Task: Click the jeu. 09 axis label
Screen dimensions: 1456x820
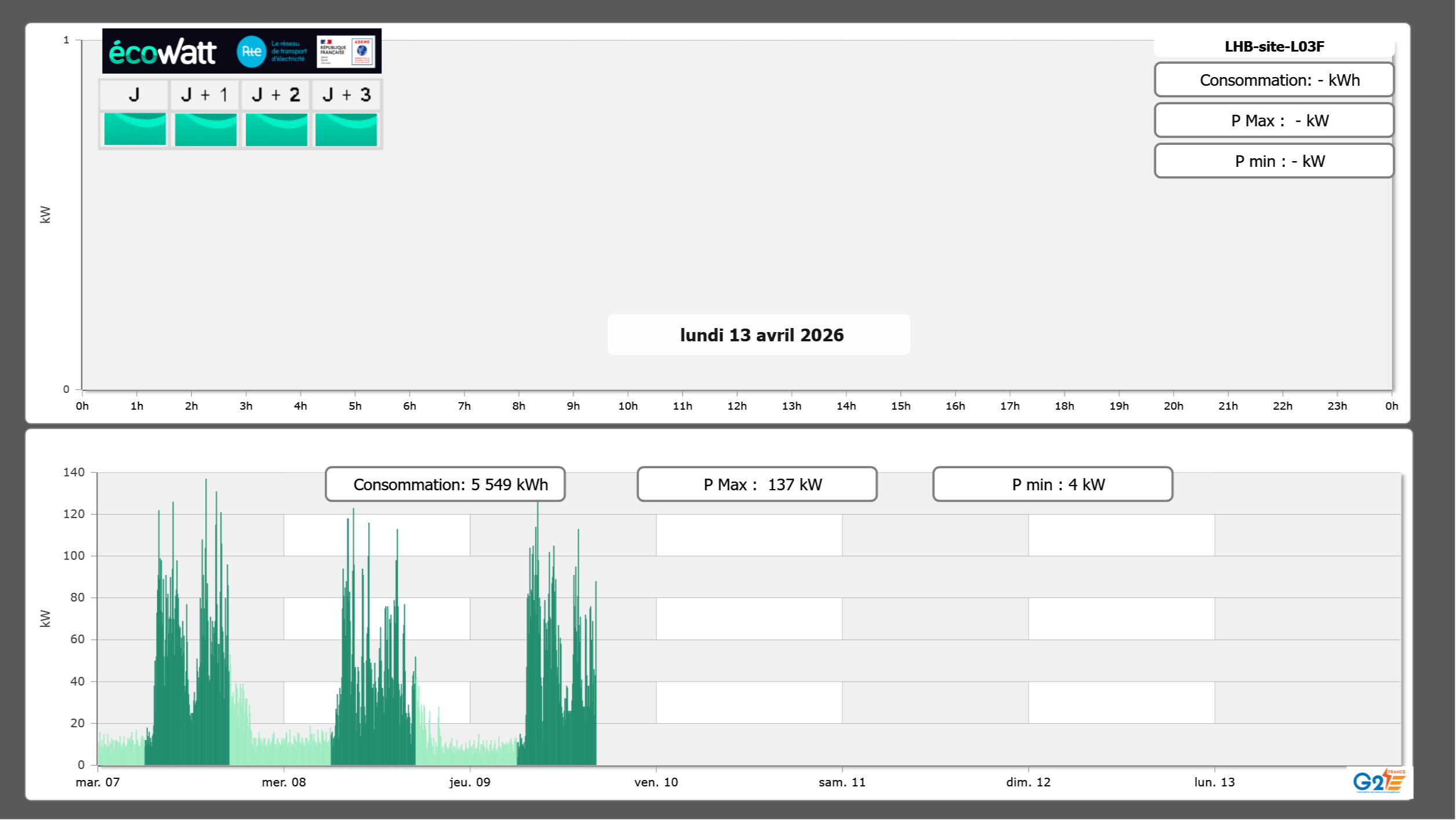Action: 470,782
